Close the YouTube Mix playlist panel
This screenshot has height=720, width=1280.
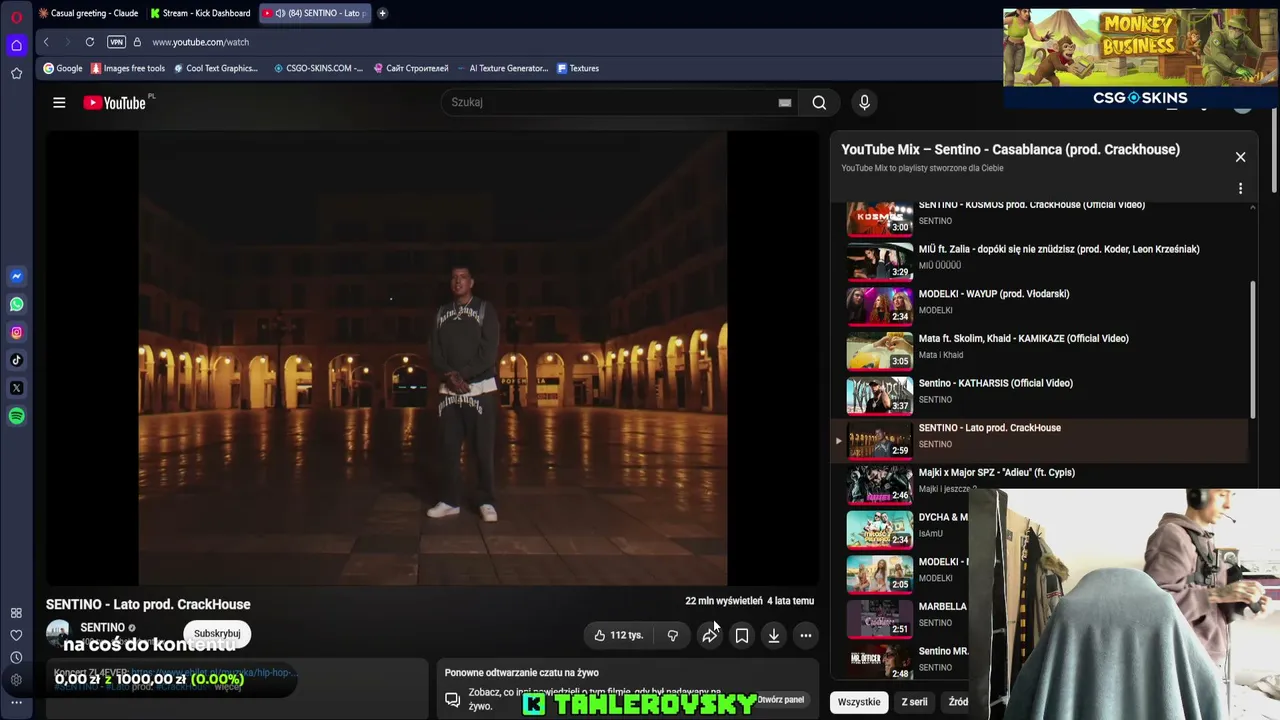(x=1240, y=157)
